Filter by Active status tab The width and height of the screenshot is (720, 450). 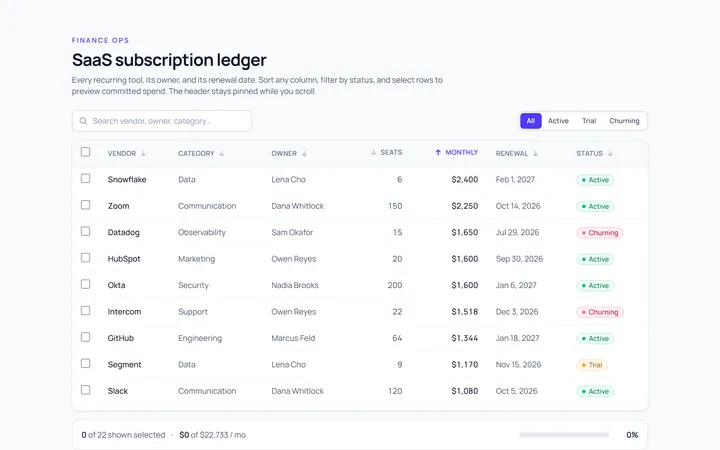pyautogui.click(x=558, y=121)
